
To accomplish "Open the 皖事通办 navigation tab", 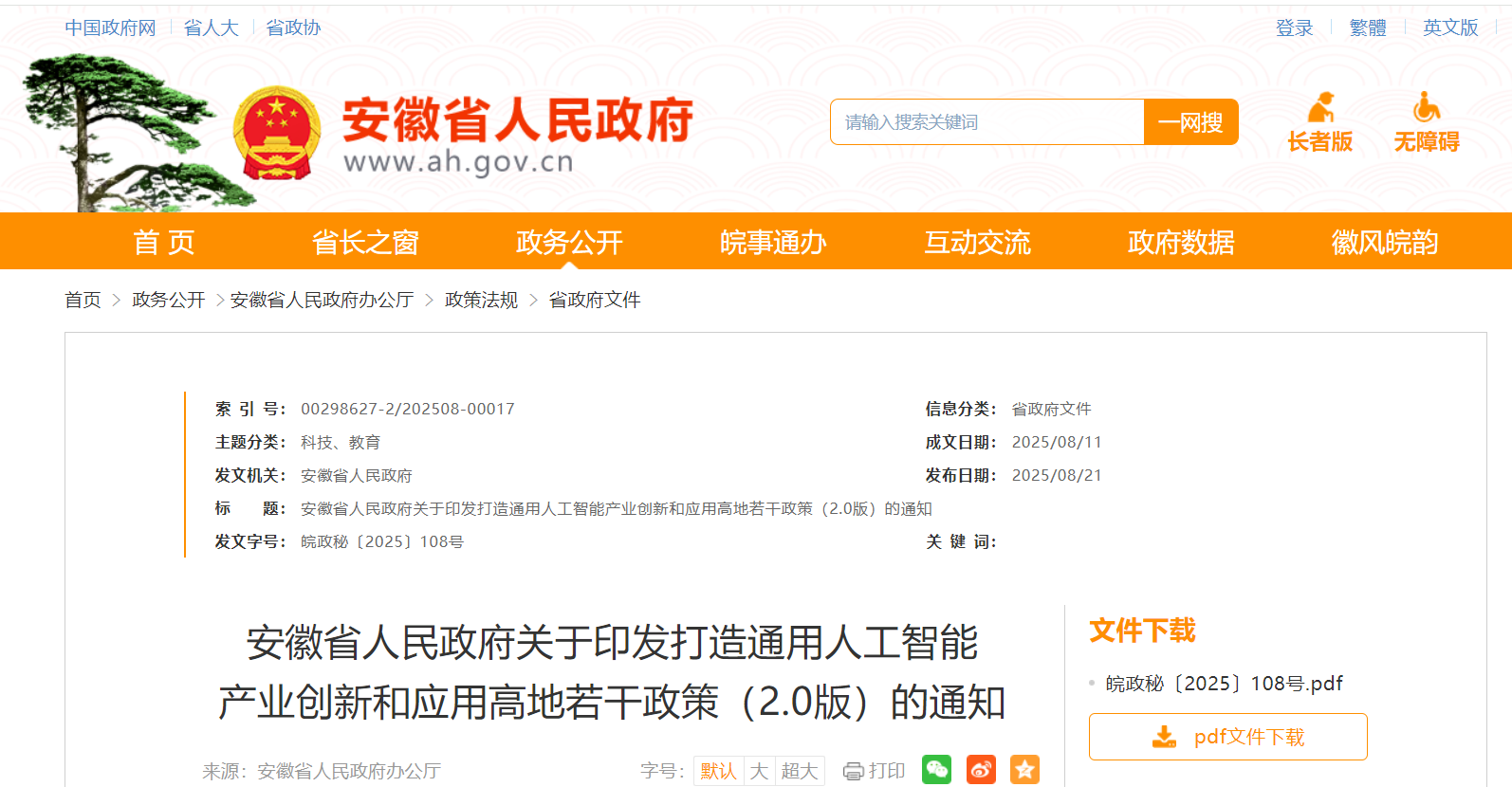I will pyautogui.click(x=773, y=242).
